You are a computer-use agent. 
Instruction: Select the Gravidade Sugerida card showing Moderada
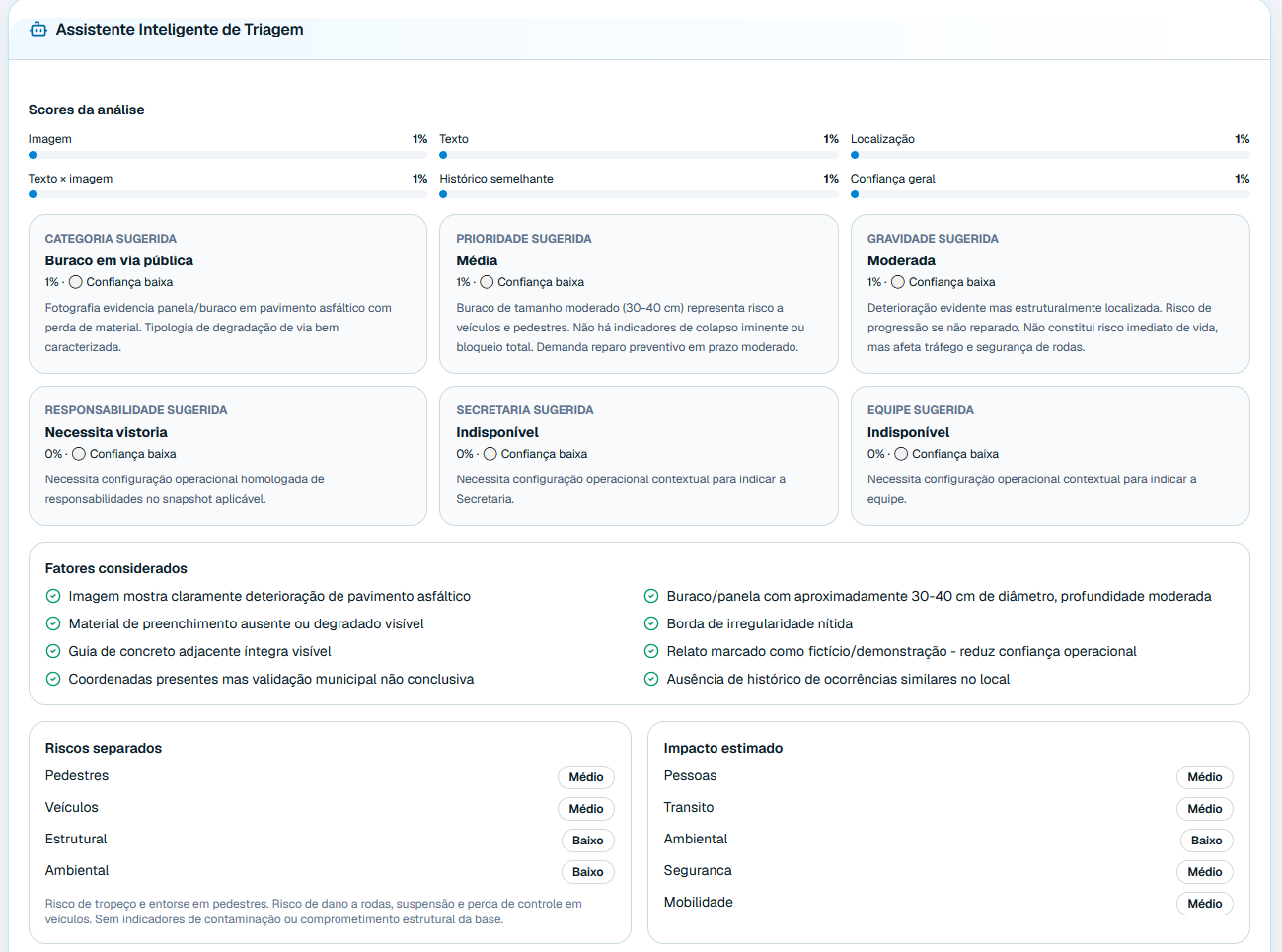tap(1050, 294)
